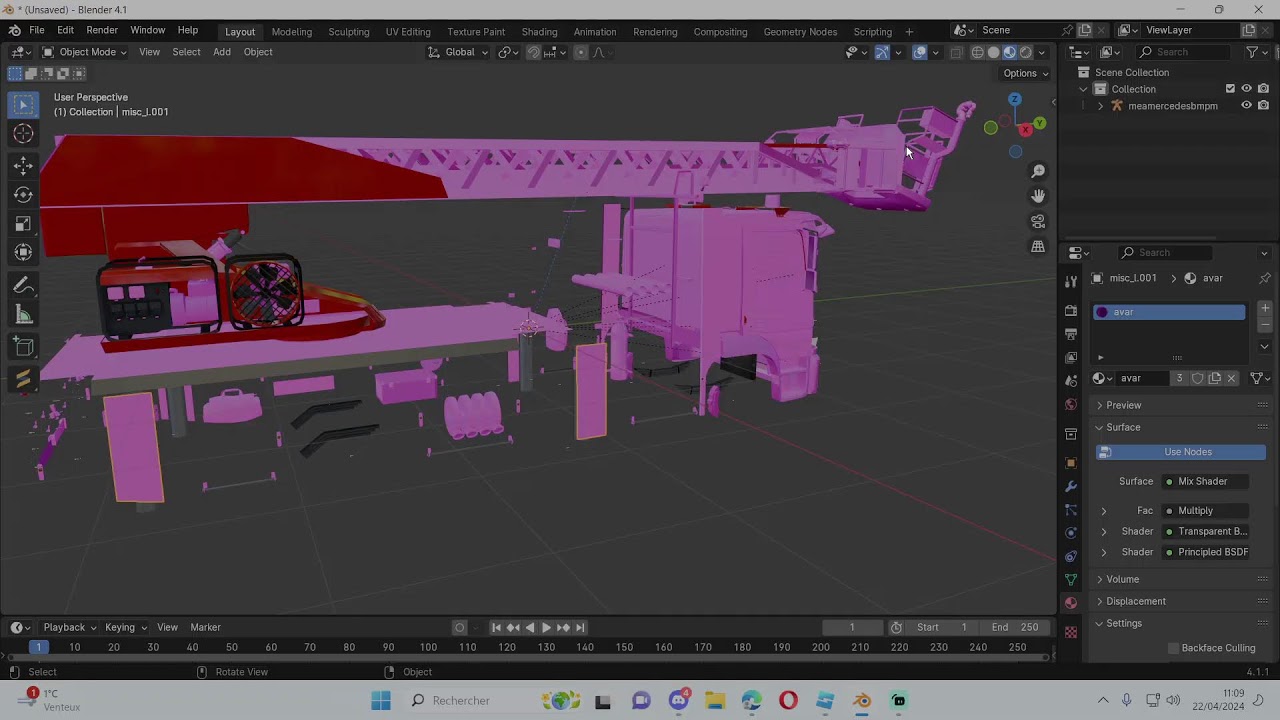Select the Measure tool
The width and height of the screenshot is (1280, 720).
coord(23,316)
